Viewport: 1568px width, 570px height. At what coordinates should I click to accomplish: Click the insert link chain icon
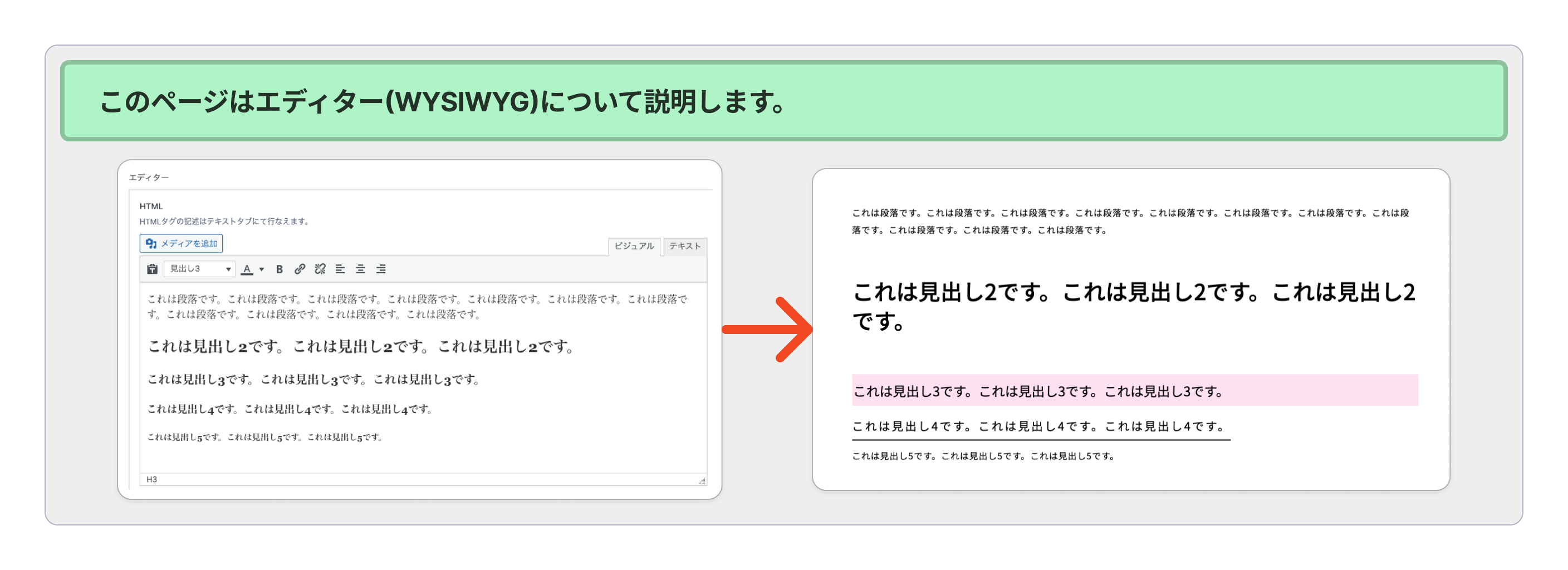coord(300,269)
